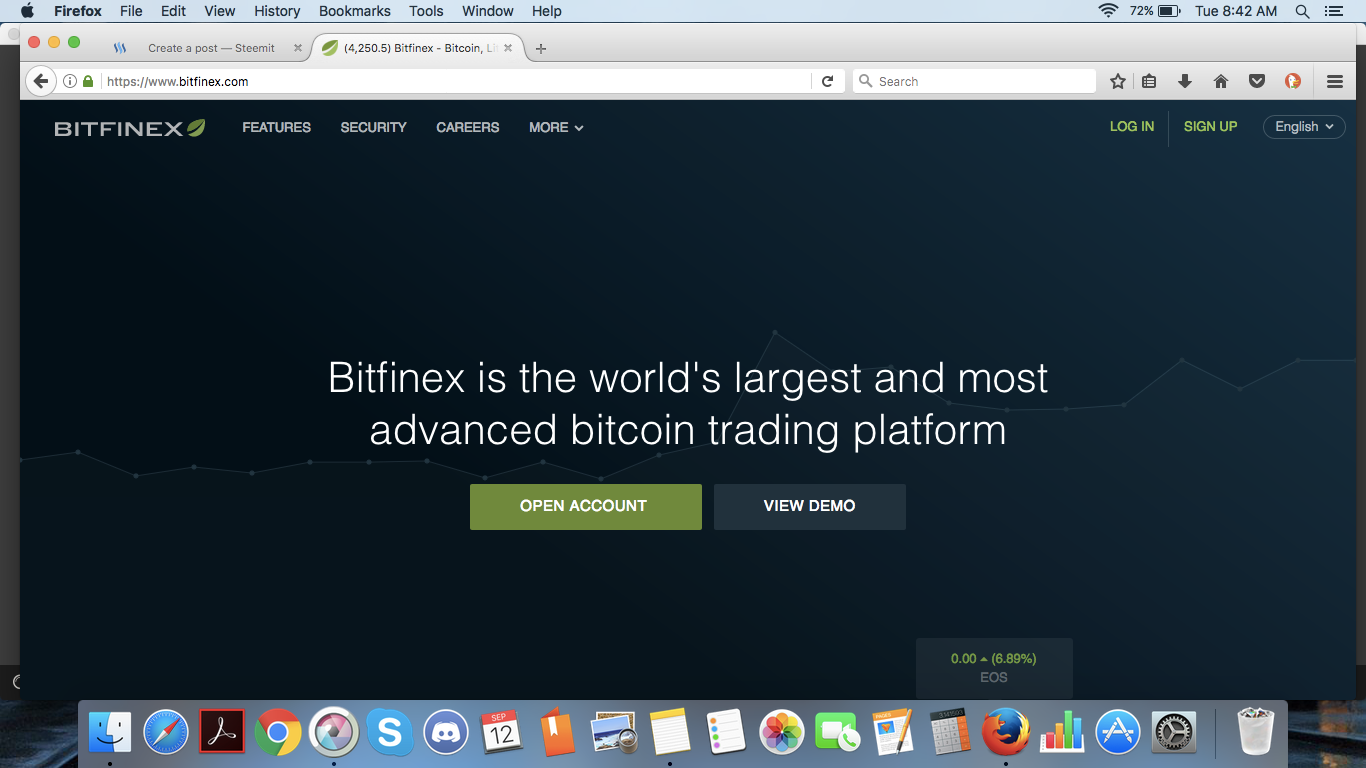Open a new tab with the plus button
1366x768 pixels.
click(541, 48)
